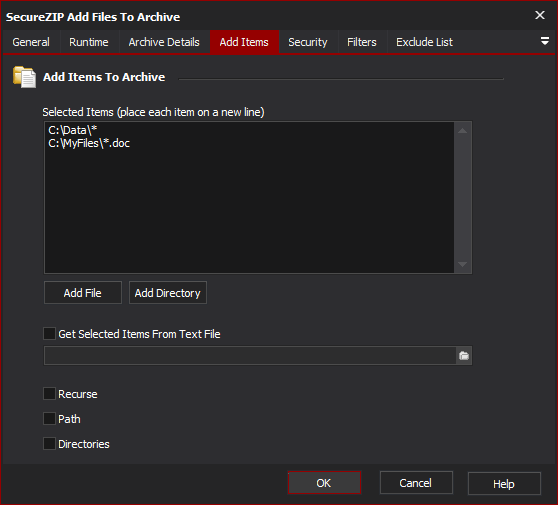Click the Add Directory button
The image size is (558, 505).
168,293
